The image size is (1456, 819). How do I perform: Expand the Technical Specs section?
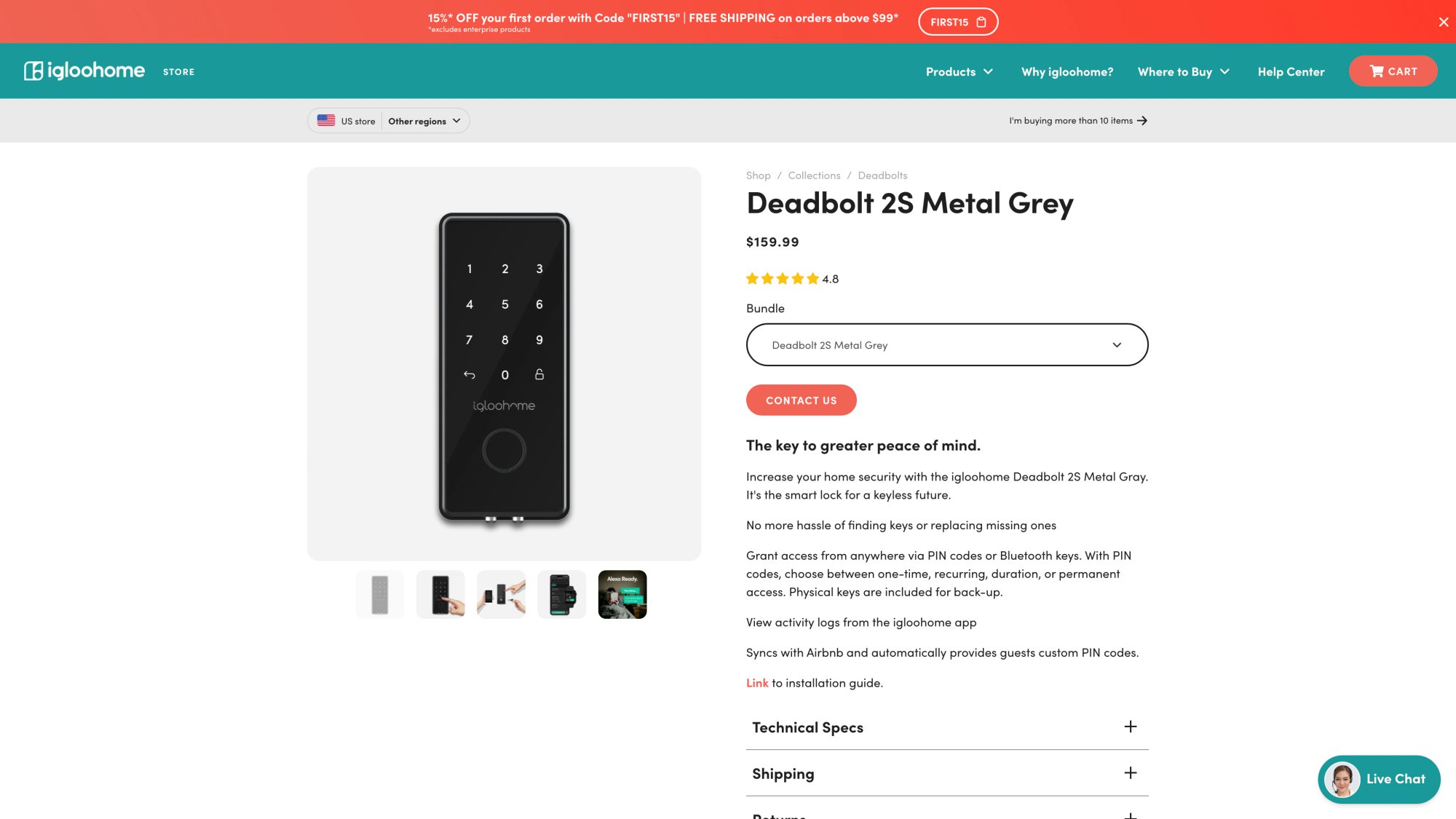point(1131,727)
